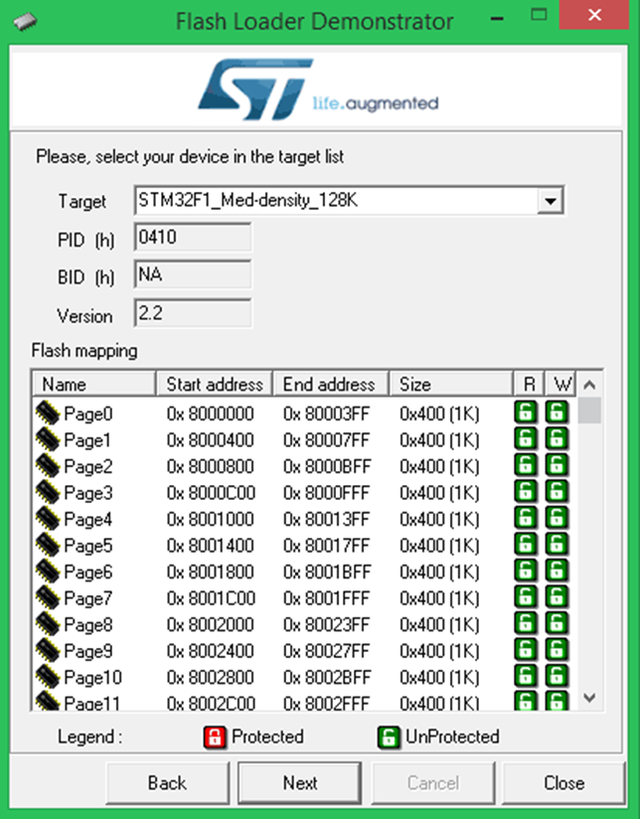Click the Close button at bottom

point(564,783)
